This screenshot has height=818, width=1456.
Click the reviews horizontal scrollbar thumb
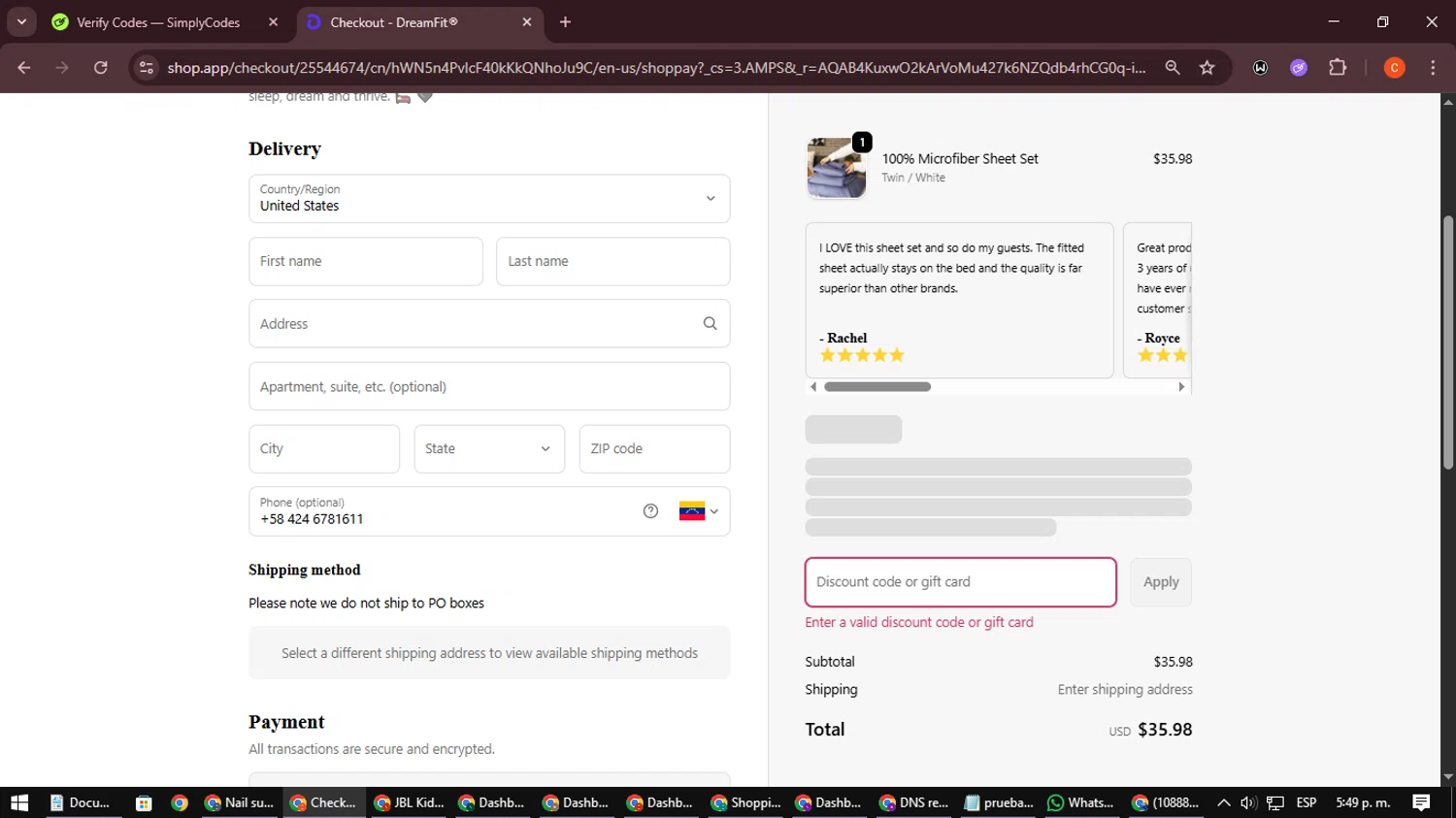(877, 386)
